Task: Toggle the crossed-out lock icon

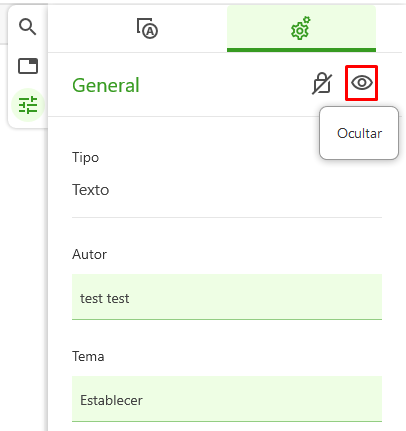Action: [x=322, y=83]
